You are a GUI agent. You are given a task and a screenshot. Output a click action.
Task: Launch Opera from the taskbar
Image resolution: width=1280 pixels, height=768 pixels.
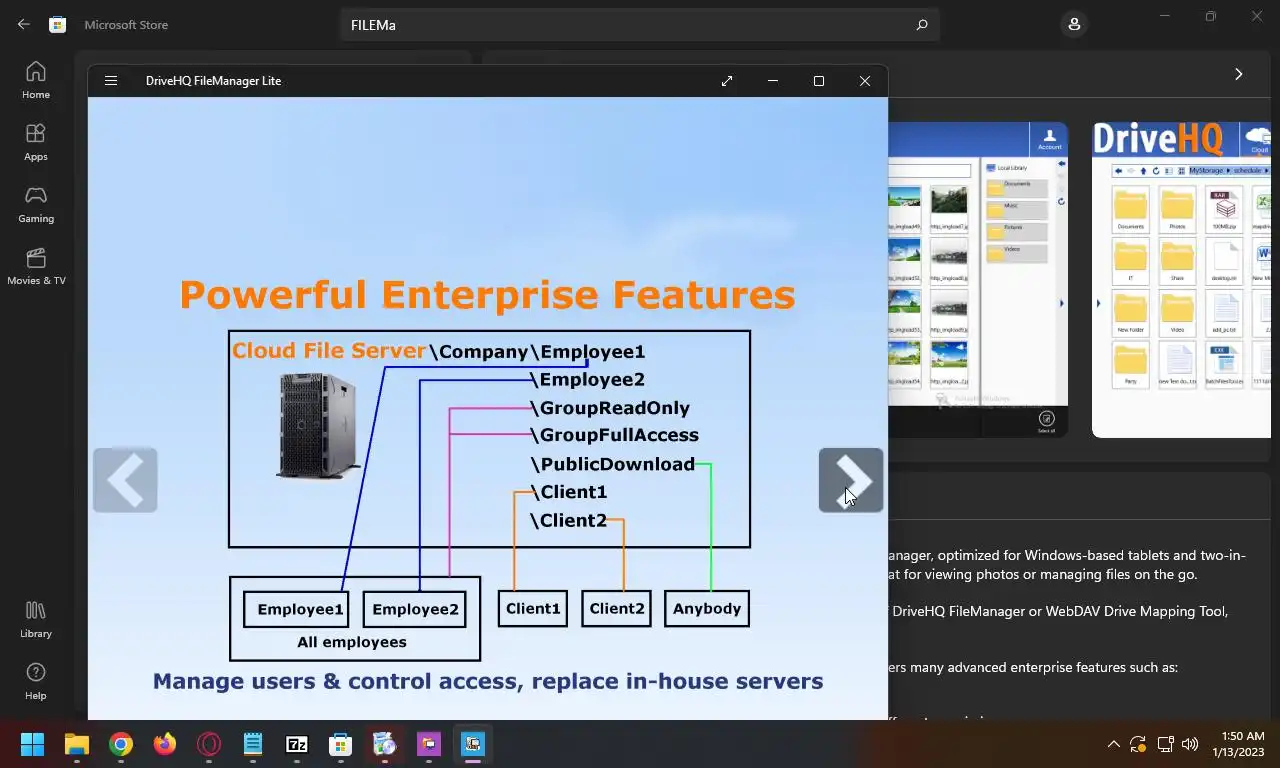[x=209, y=744]
